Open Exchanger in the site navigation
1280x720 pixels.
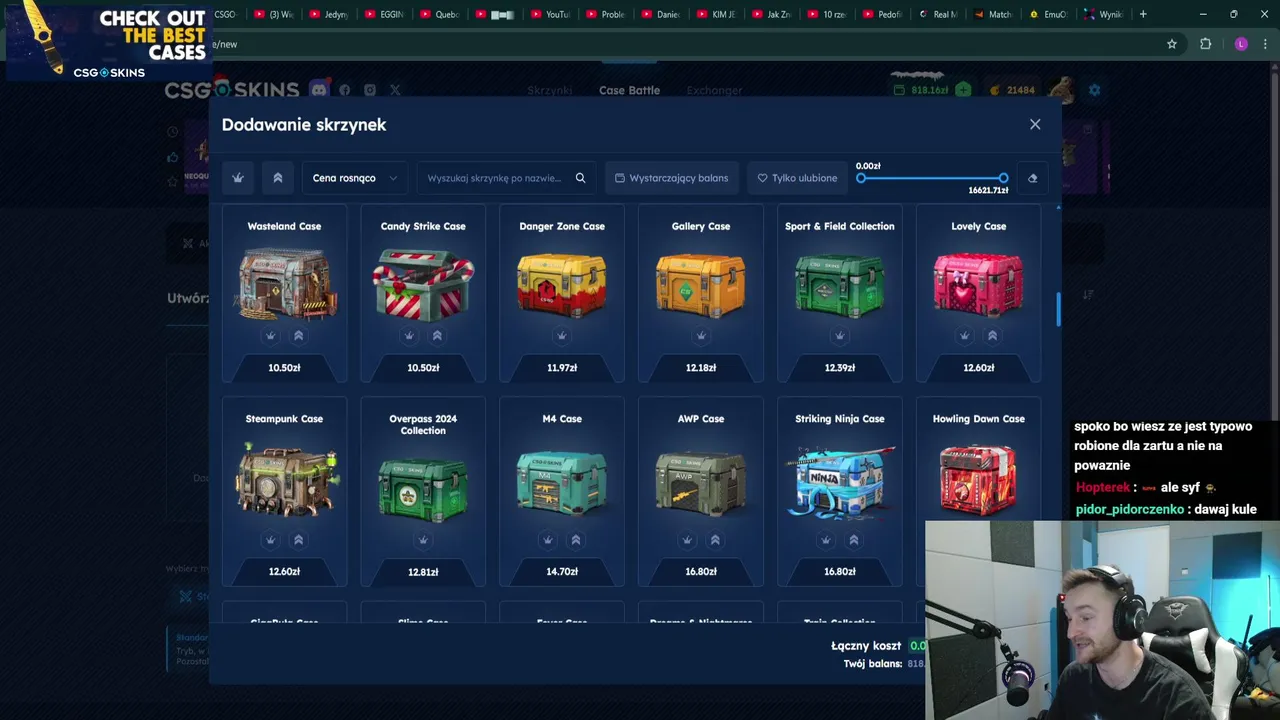point(714,90)
